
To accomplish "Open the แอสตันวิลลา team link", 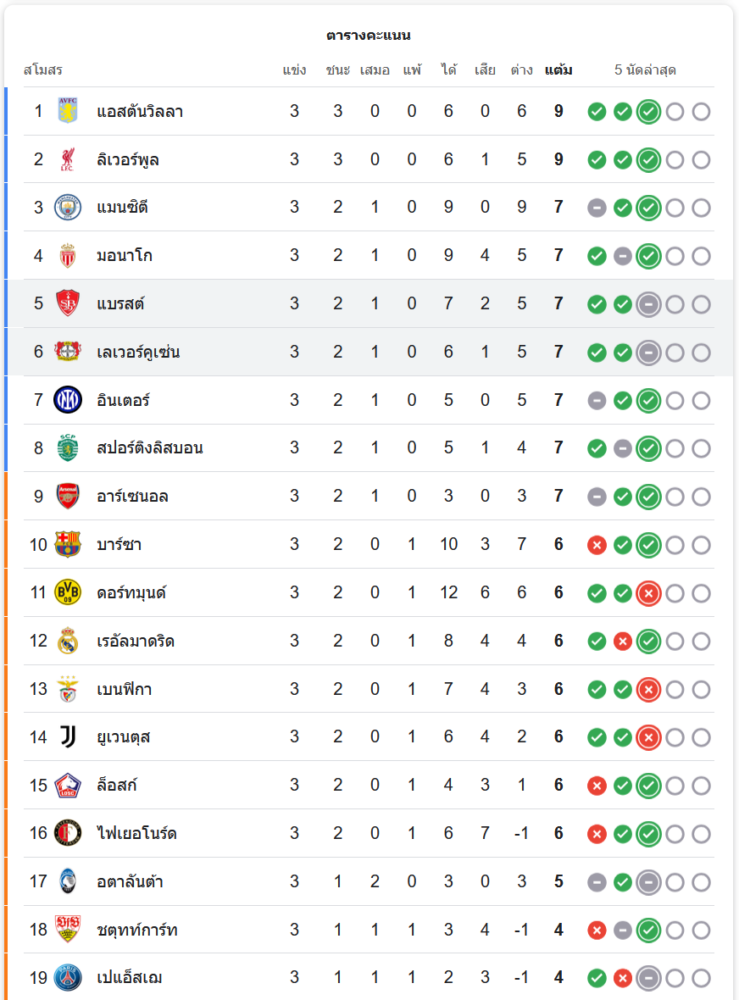I will [140, 111].
